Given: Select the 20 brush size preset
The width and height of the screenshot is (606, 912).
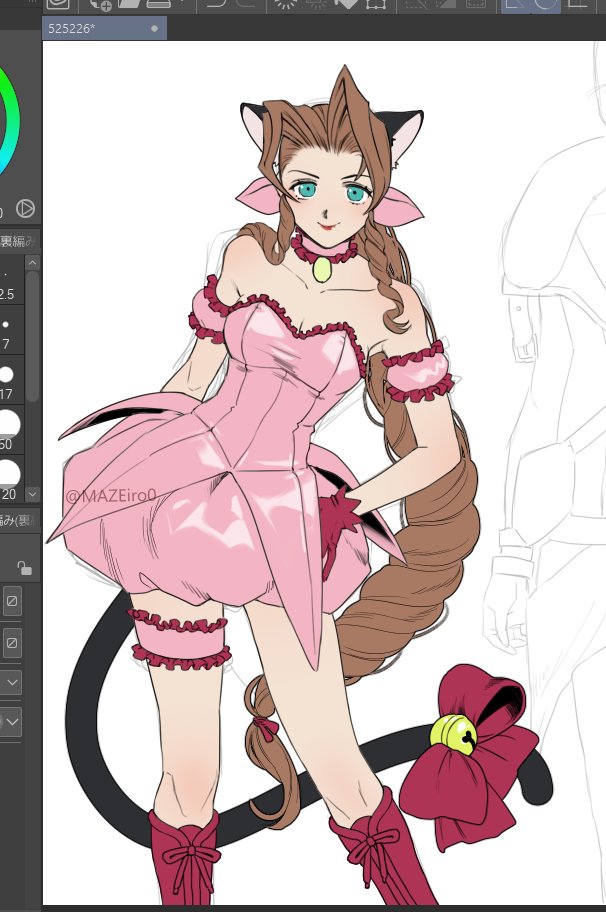Looking at the screenshot, I should pyautogui.click(x=12, y=479).
